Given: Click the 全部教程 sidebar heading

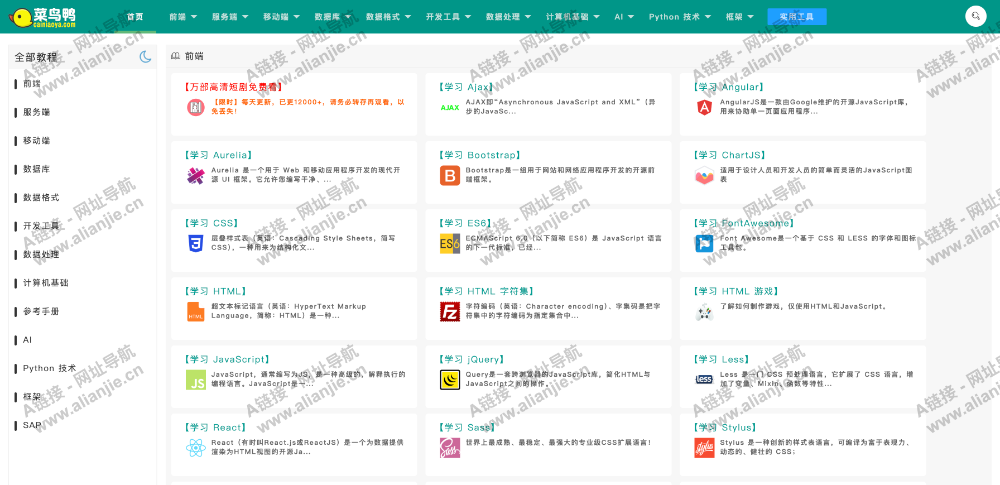Looking at the screenshot, I should 36,57.
